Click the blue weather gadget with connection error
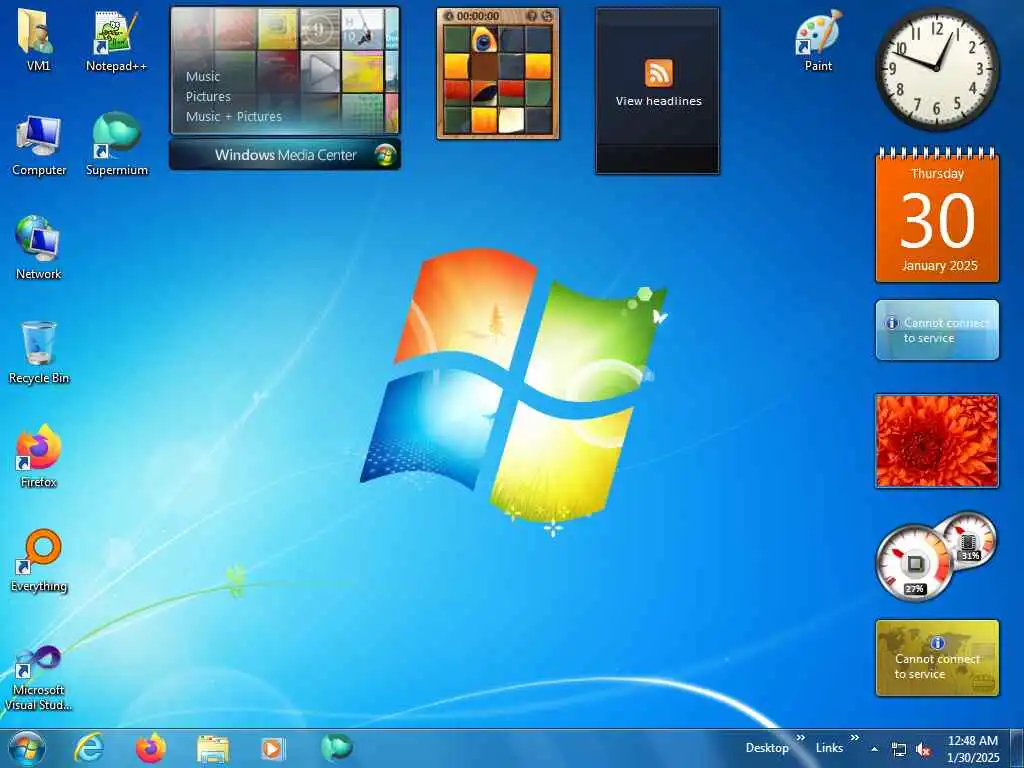1024x768 pixels. tap(937, 330)
